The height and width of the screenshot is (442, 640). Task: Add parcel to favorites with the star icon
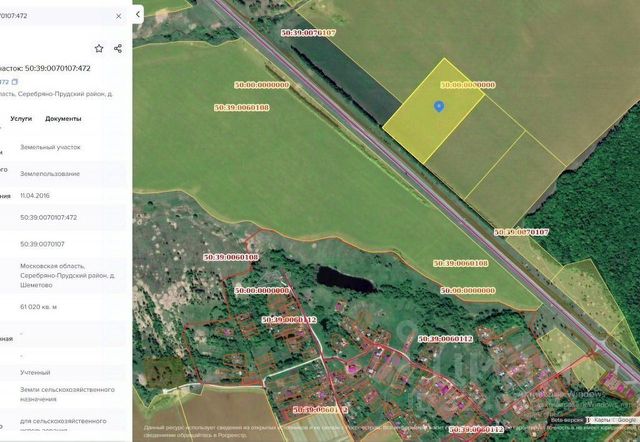pyautogui.click(x=99, y=49)
